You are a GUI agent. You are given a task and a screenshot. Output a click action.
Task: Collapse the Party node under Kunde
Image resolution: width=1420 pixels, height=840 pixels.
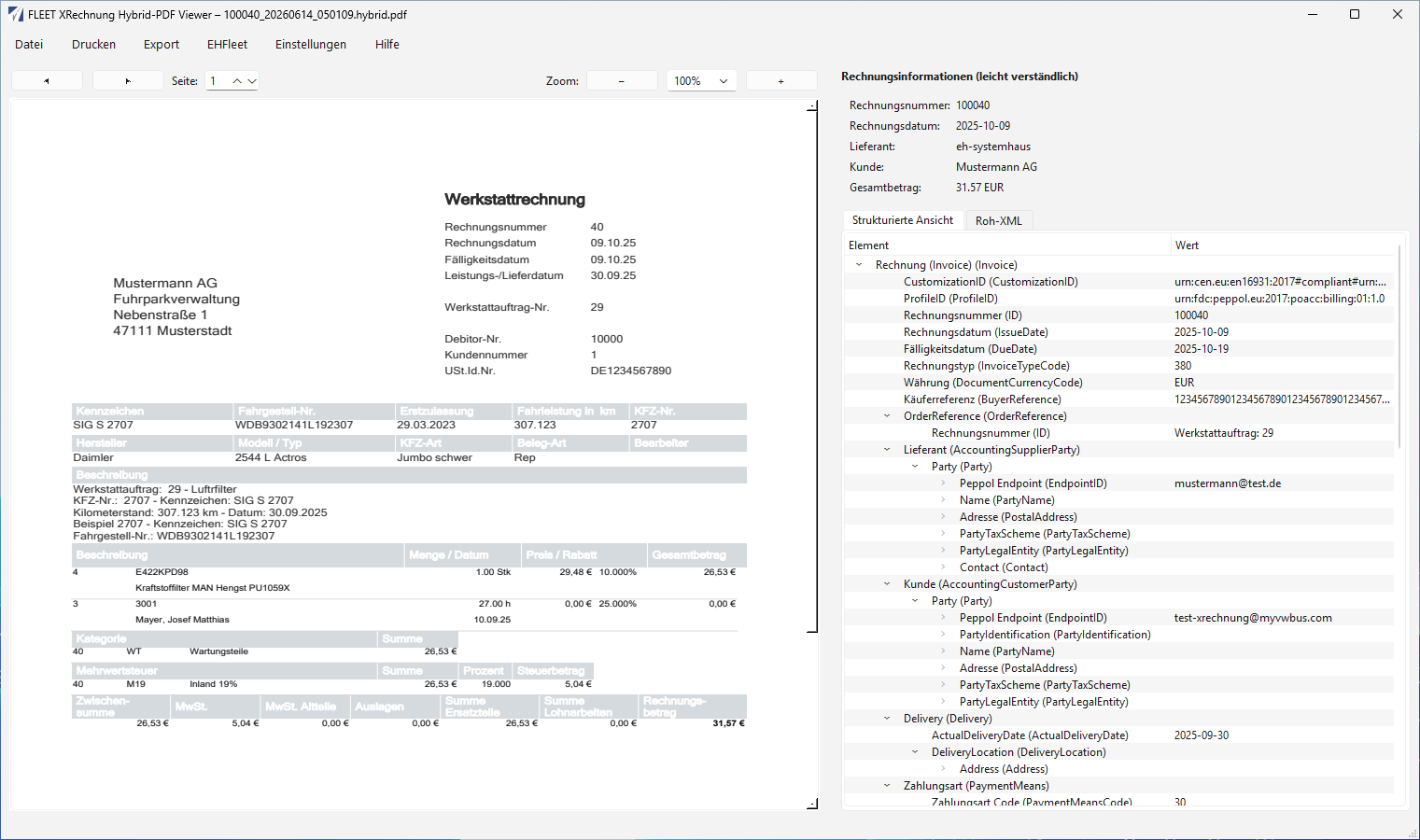click(x=915, y=601)
